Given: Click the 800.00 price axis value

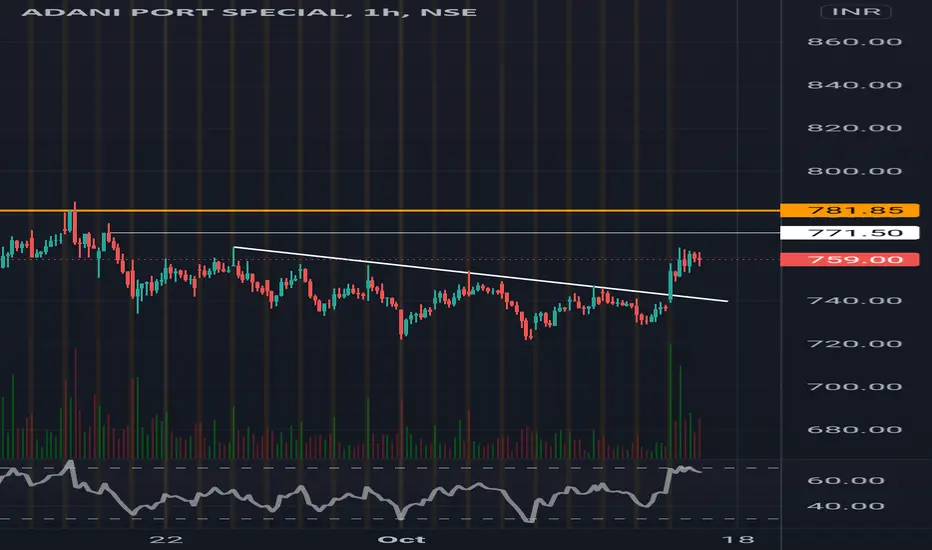Looking at the screenshot, I should [x=854, y=171].
